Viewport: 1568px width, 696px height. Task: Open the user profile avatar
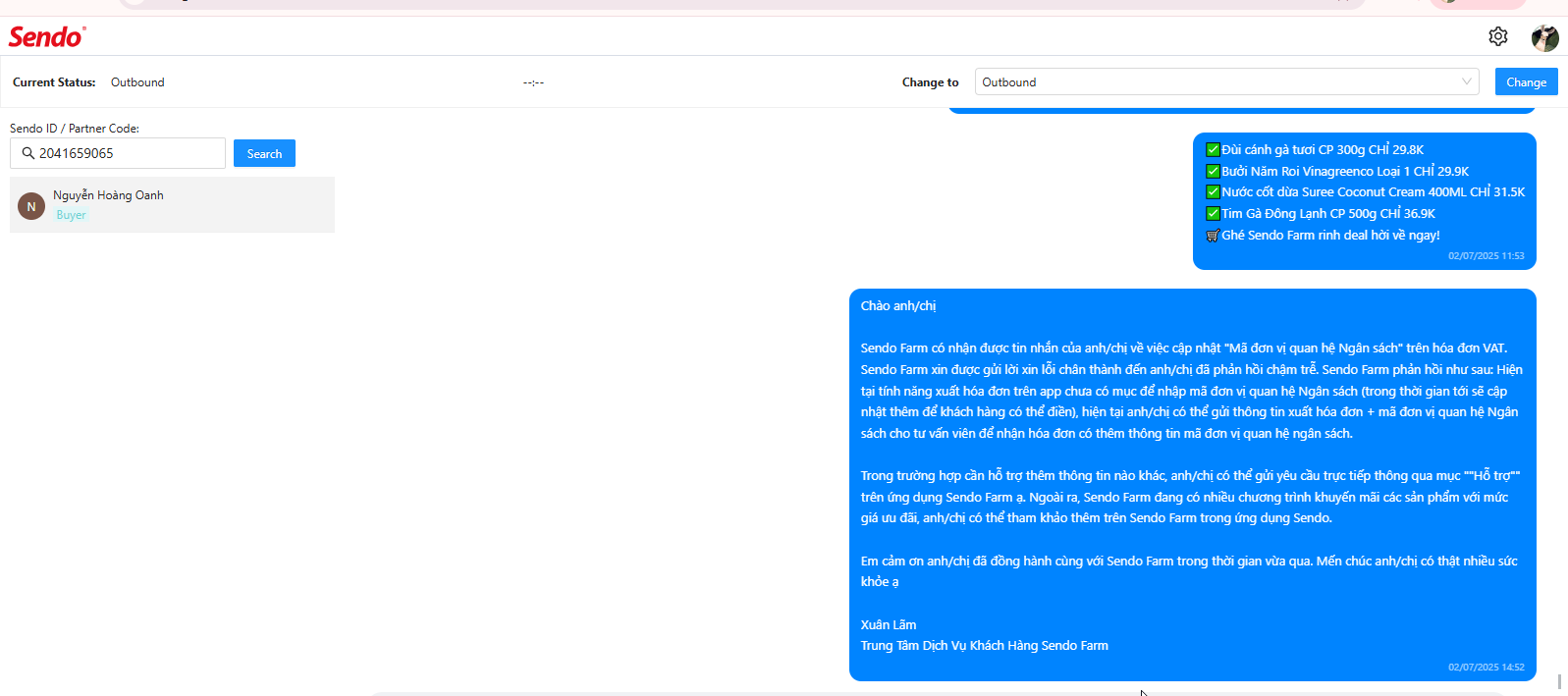click(x=1544, y=37)
